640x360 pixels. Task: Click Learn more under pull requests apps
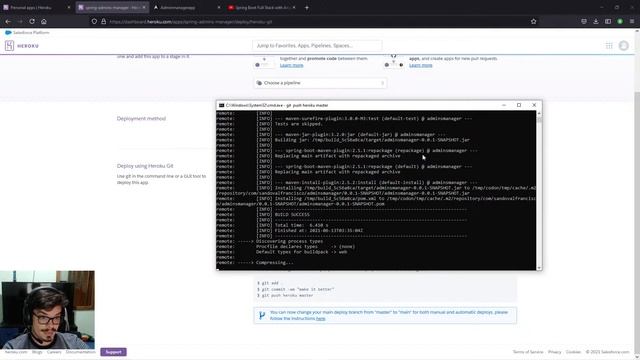point(420,65)
